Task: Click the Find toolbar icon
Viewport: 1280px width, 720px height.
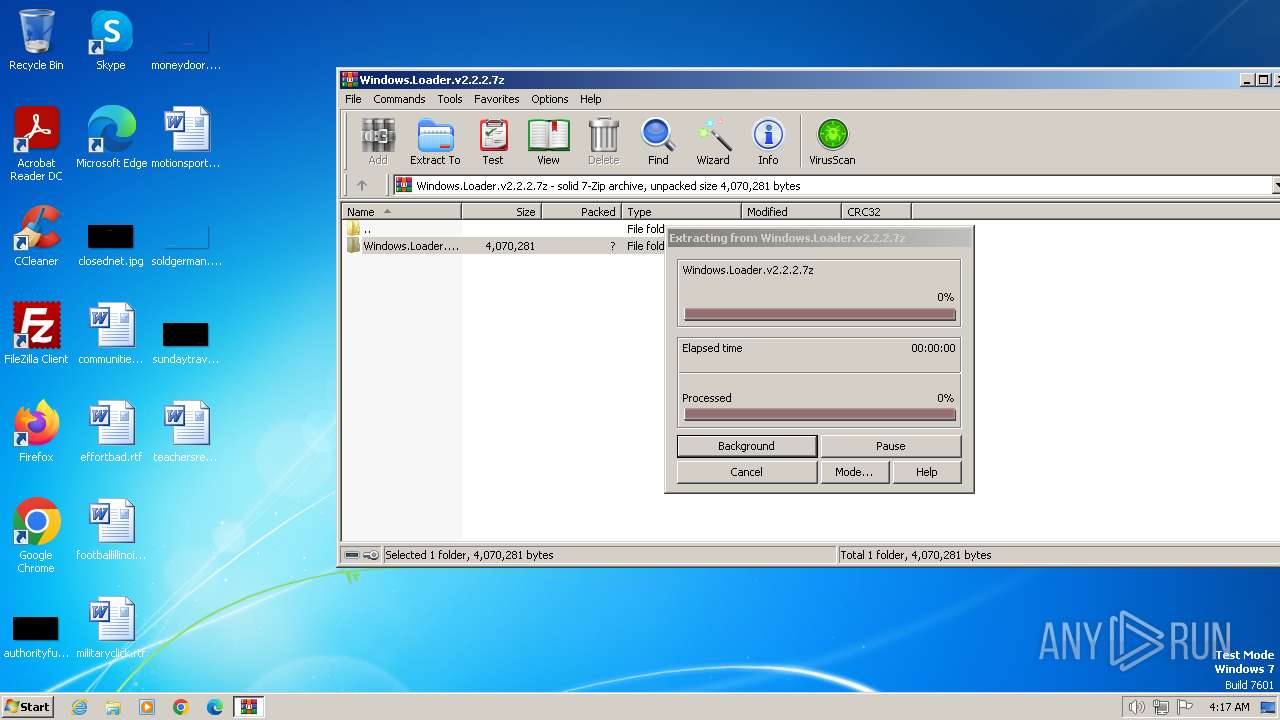Action: (658, 141)
